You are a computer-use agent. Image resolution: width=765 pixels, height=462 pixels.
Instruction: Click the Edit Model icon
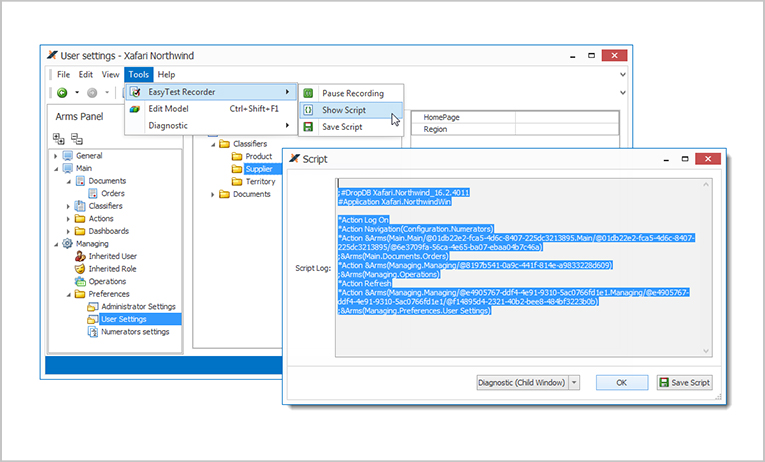coord(135,109)
